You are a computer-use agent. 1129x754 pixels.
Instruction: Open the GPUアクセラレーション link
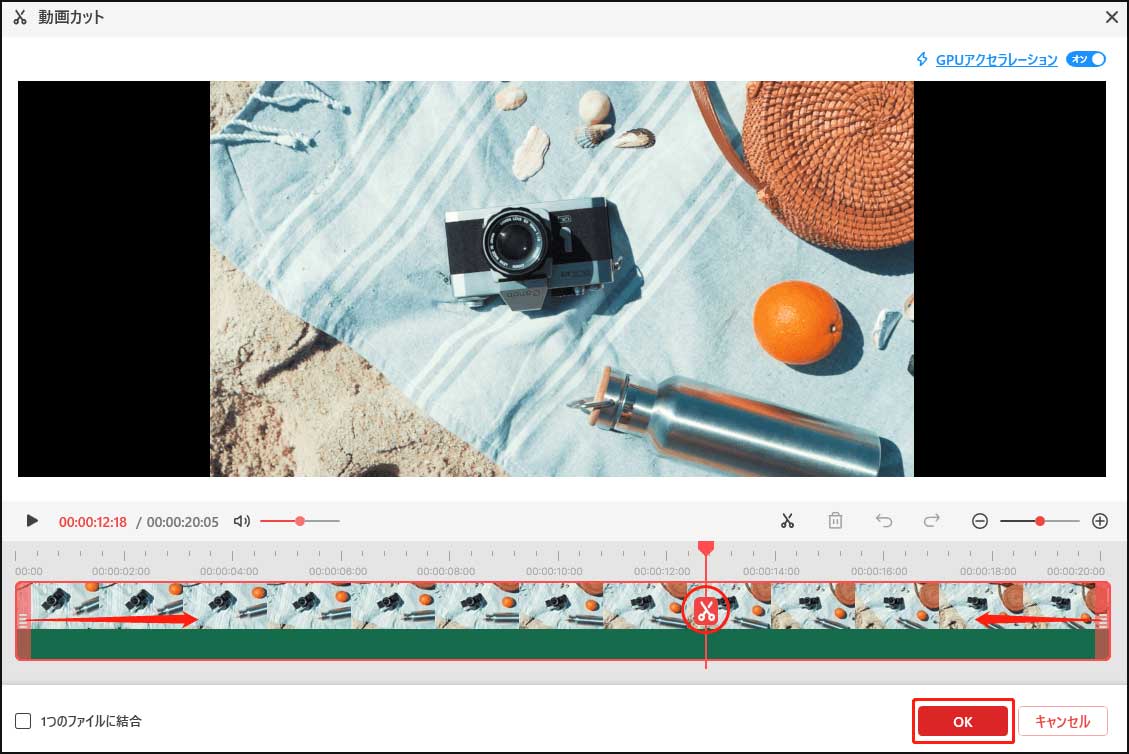point(997,60)
